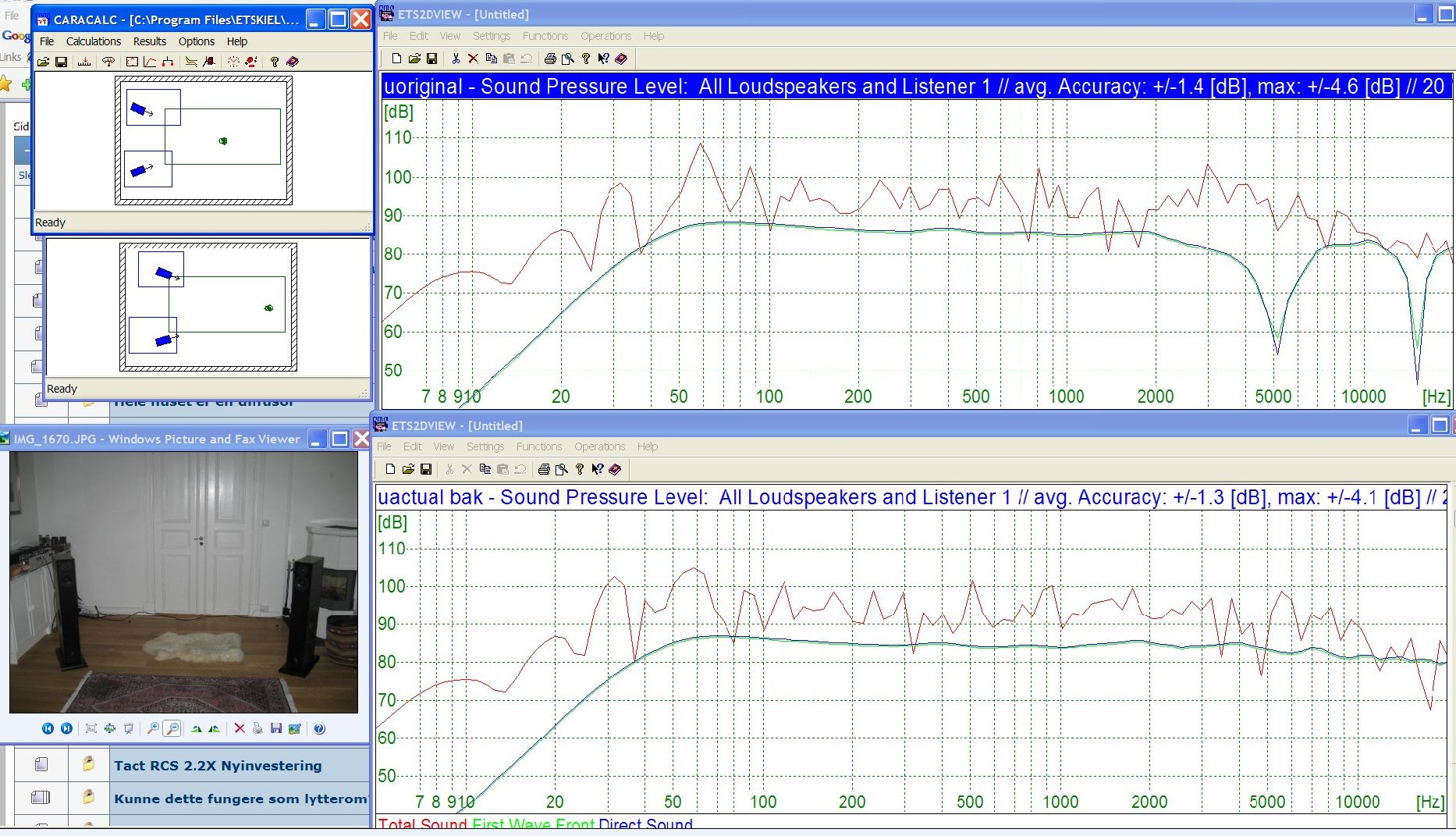Open file icon in CARACALC toolbar
Image resolution: width=1456 pixels, height=836 pixels.
click(x=44, y=62)
